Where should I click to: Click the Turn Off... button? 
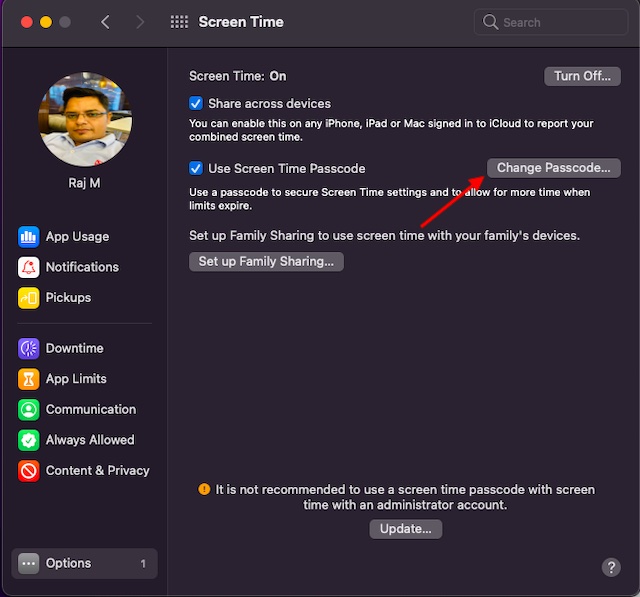[x=582, y=76]
